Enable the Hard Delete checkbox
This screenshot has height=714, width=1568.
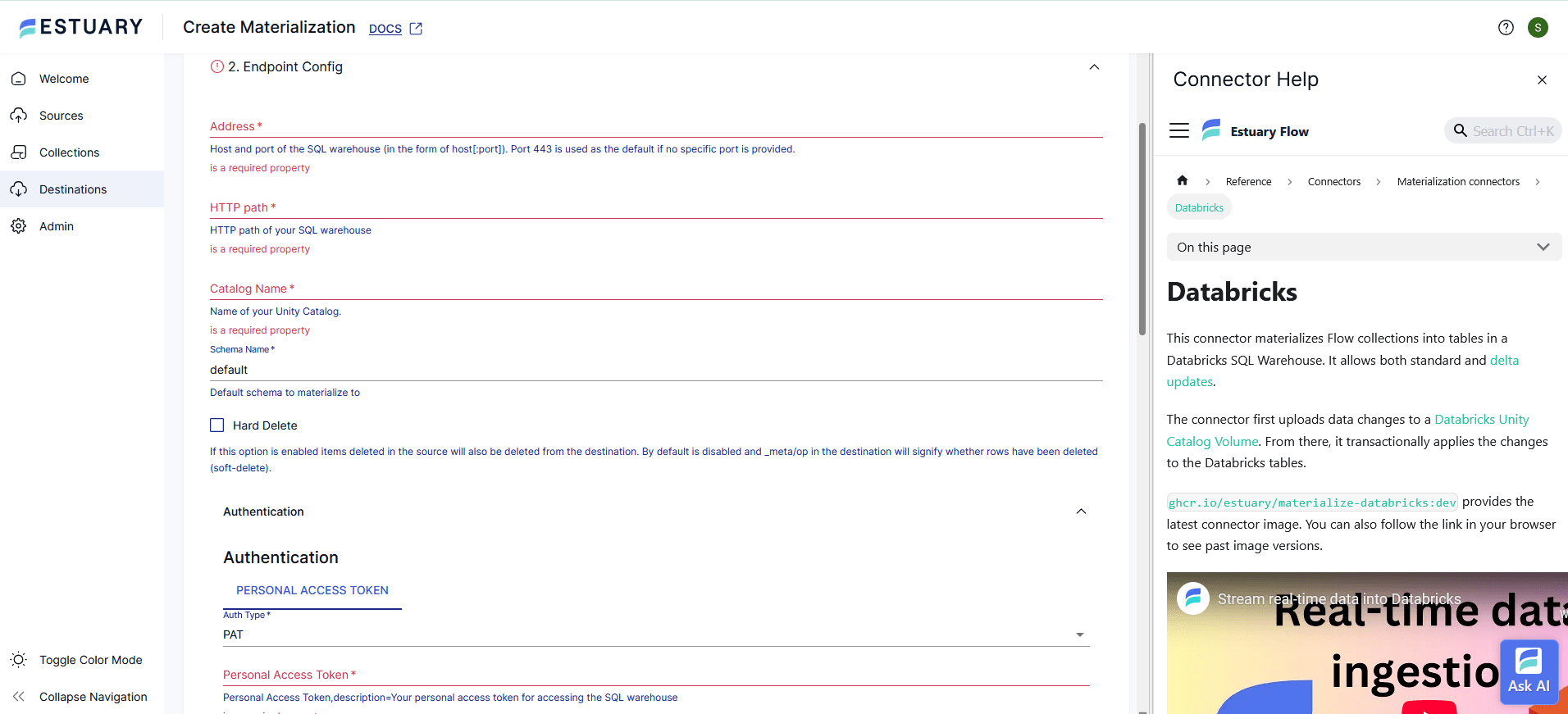(x=217, y=425)
